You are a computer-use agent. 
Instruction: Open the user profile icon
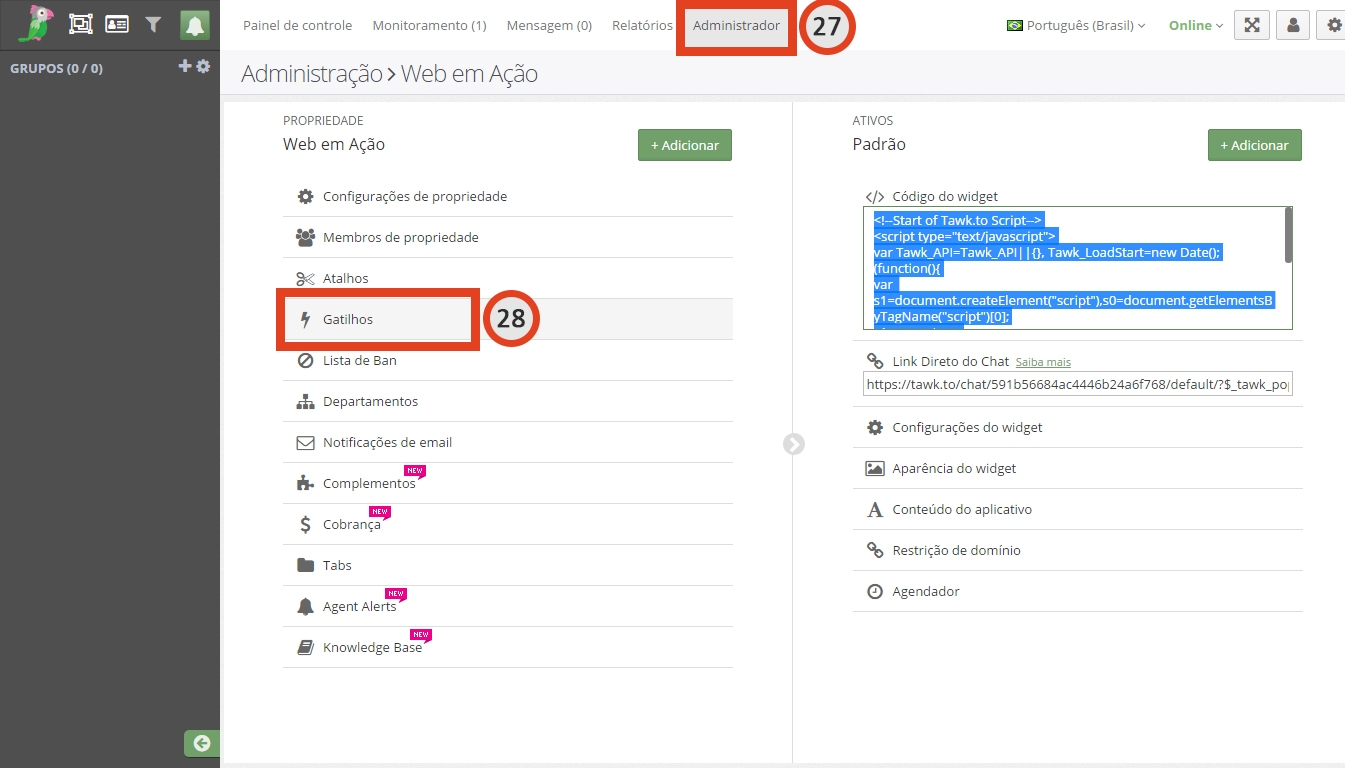[1294, 25]
